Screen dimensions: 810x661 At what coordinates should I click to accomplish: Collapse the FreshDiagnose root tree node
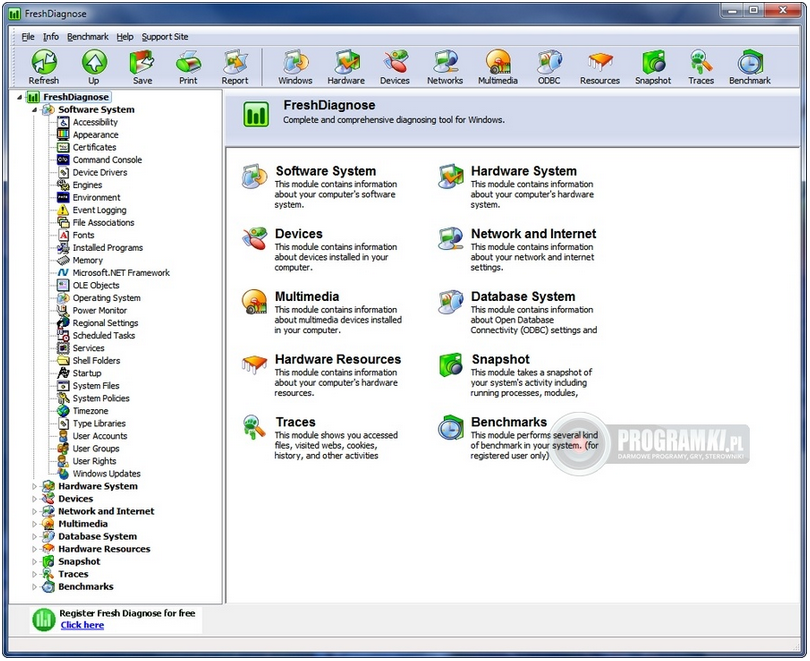click(x=20, y=97)
